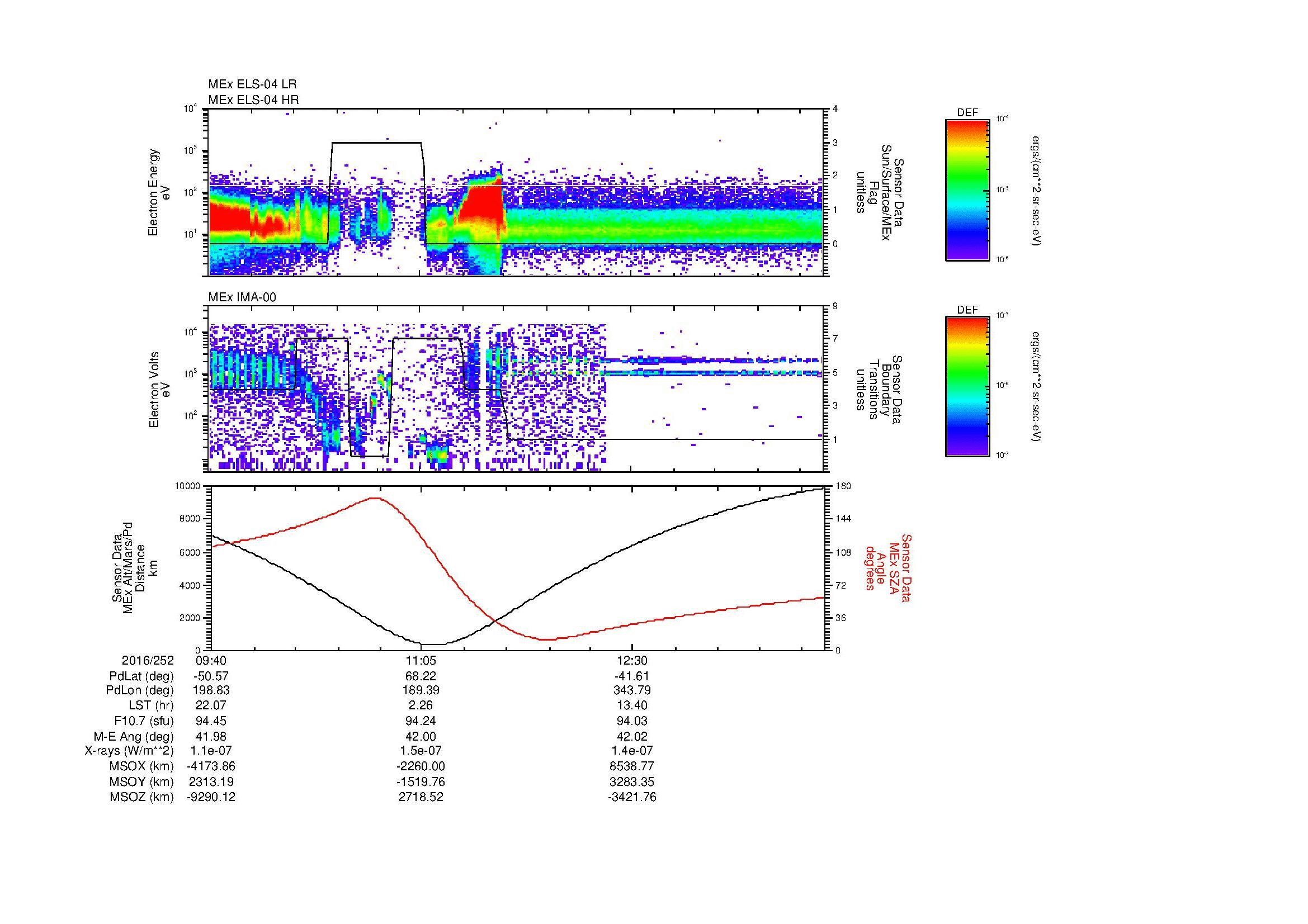Image resolution: width=1308 pixels, height=924 pixels.
Task: Click the 'MSOY (km)' row label
Action: tap(141, 781)
